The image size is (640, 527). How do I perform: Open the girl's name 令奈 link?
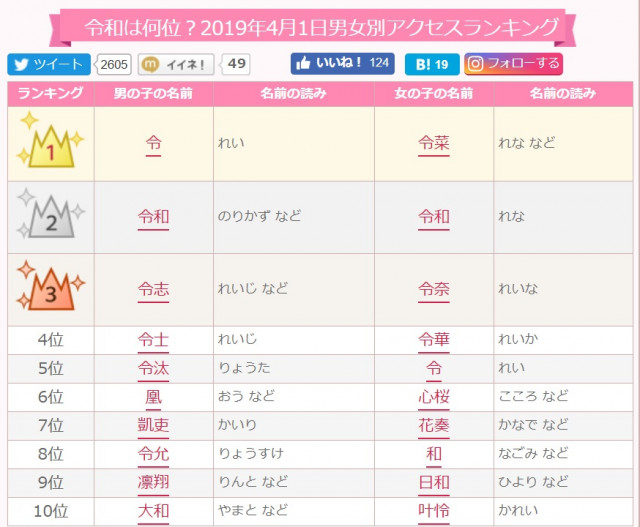click(434, 289)
